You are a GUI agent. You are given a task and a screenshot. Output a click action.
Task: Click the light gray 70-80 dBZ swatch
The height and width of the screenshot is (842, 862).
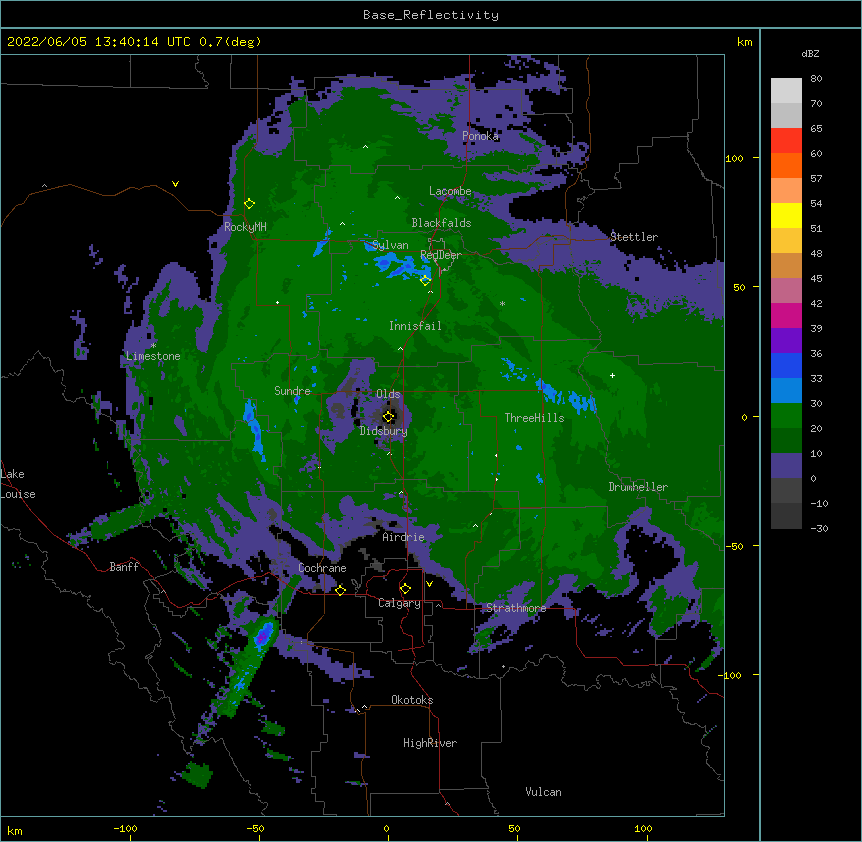786,90
